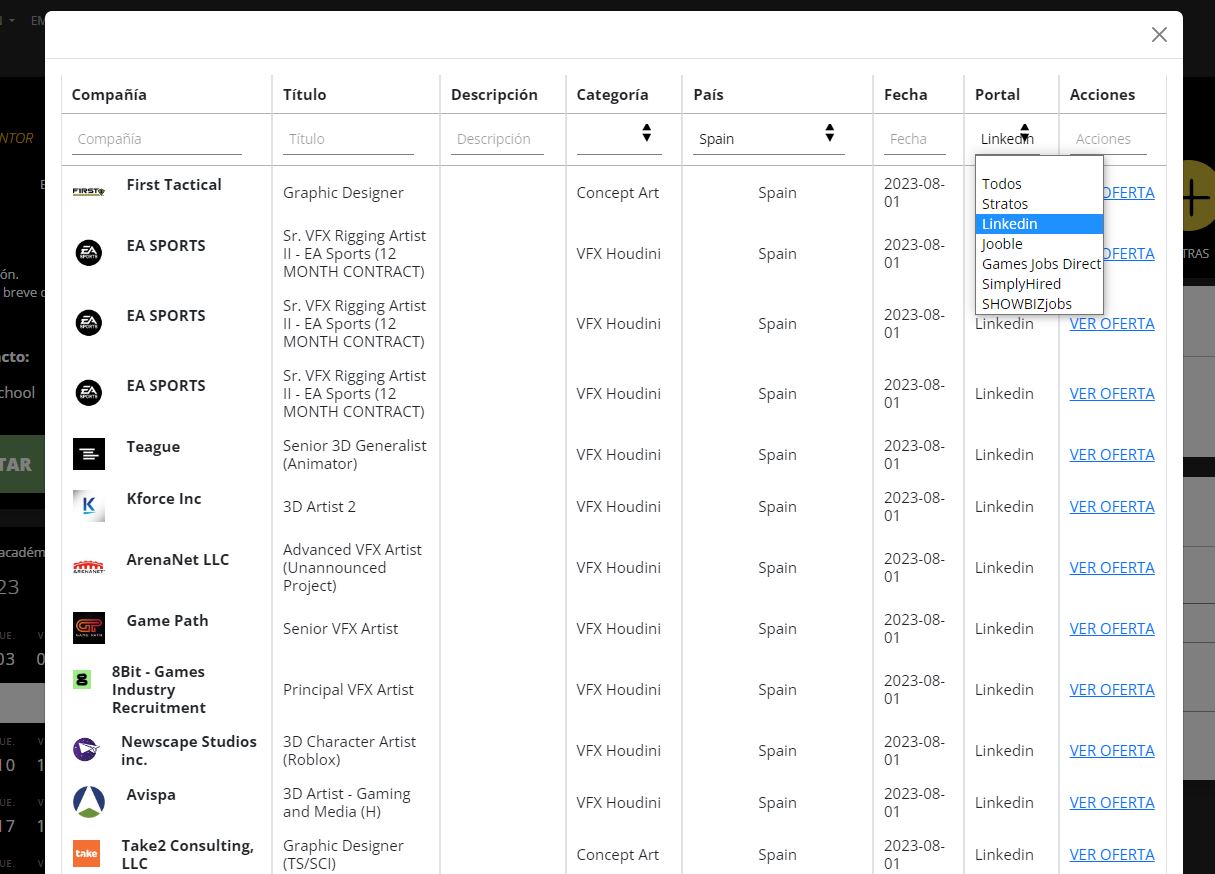Click the Teague company name
1215x874 pixels.
[153, 446]
